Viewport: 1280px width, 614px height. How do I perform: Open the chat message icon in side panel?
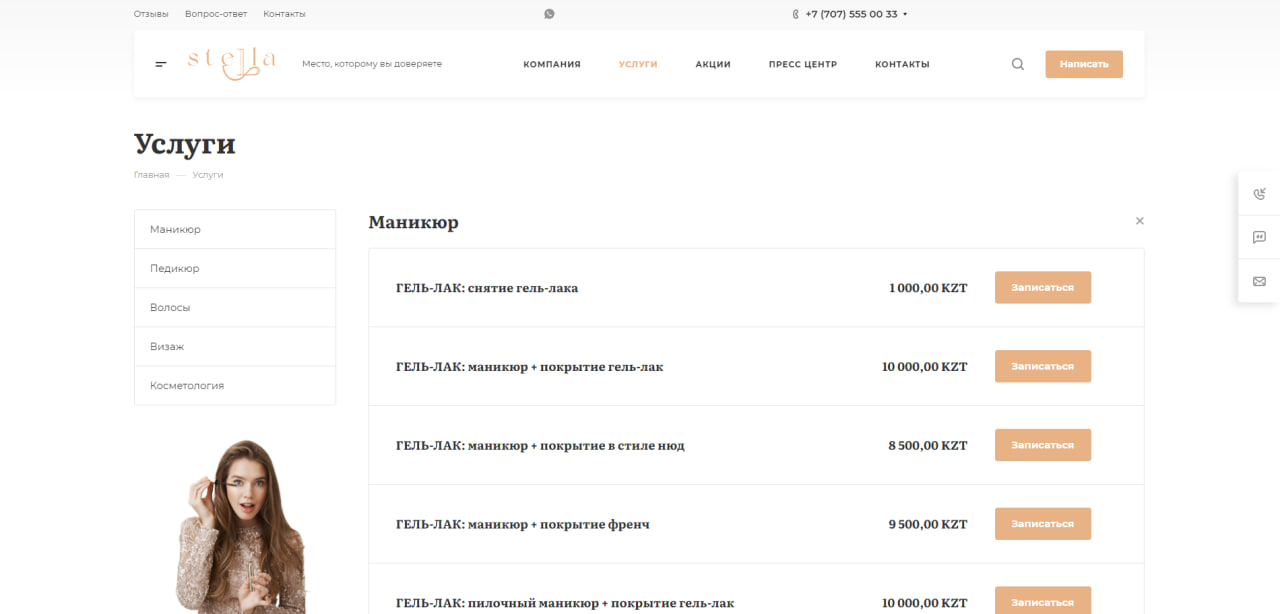tap(1259, 238)
